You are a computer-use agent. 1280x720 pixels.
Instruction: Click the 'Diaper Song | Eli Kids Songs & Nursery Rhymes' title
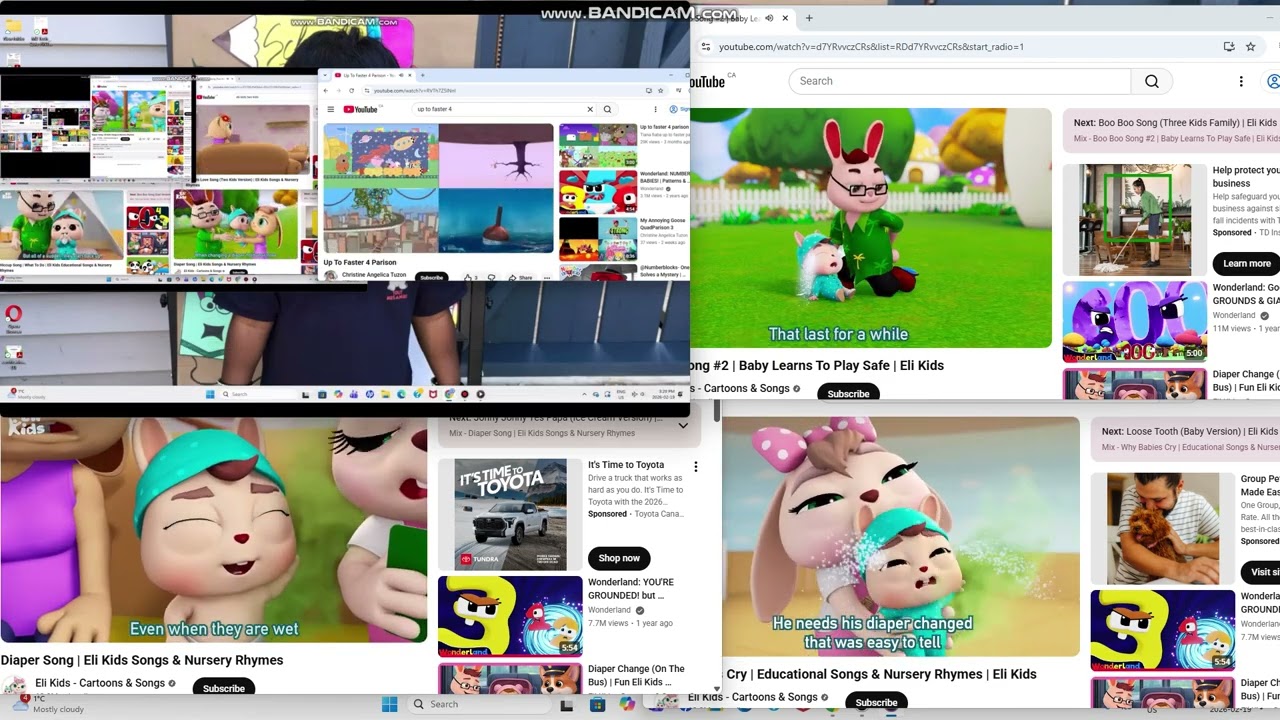pos(142,660)
